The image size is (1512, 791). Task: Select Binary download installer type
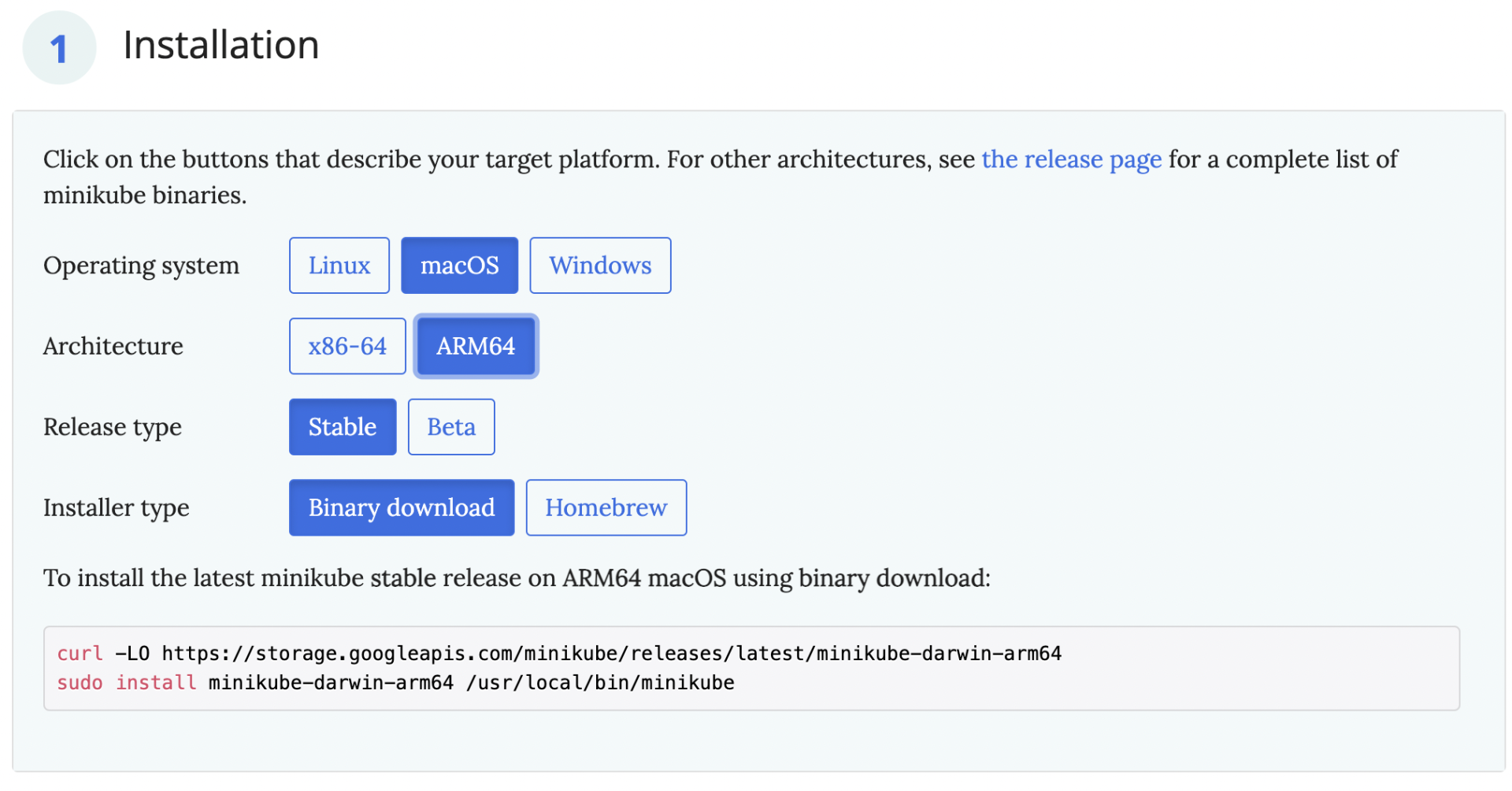pos(402,508)
